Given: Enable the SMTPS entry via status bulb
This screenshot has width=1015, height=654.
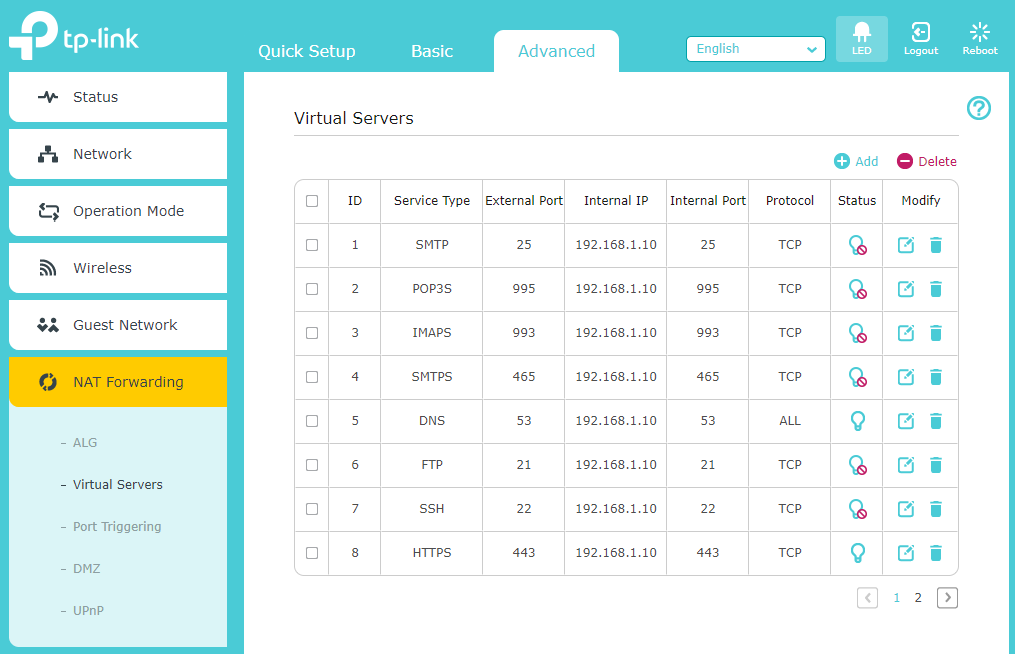Looking at the screenshot, I should 857,377.
